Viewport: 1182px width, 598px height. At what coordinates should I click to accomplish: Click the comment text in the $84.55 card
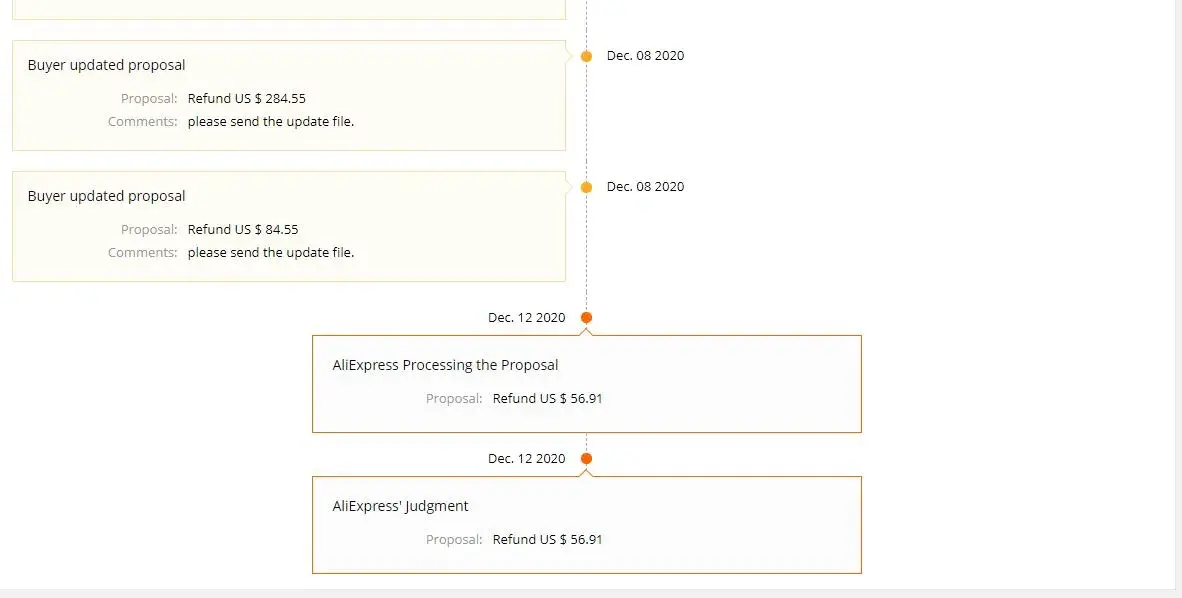click(270, 253)
